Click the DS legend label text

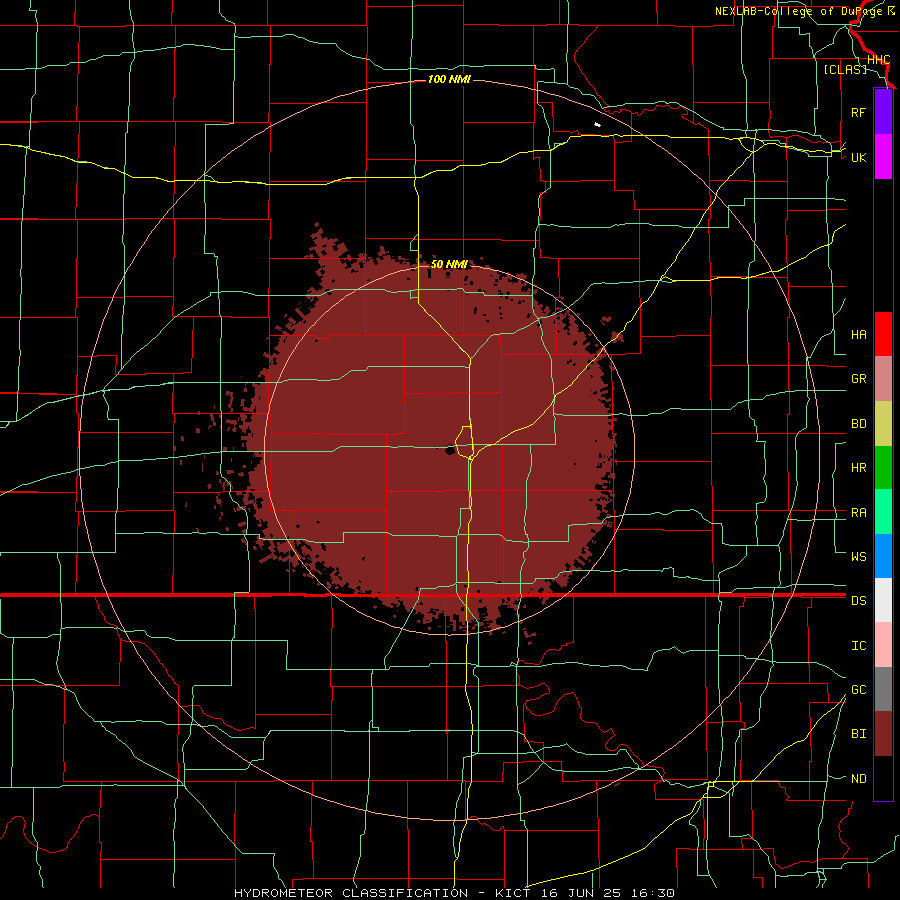[x=858, y=601]
